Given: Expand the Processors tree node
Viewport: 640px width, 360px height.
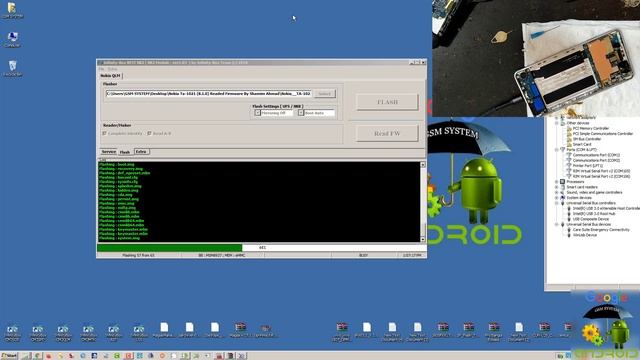Looking at the screenshot, I should pos(557,182).
